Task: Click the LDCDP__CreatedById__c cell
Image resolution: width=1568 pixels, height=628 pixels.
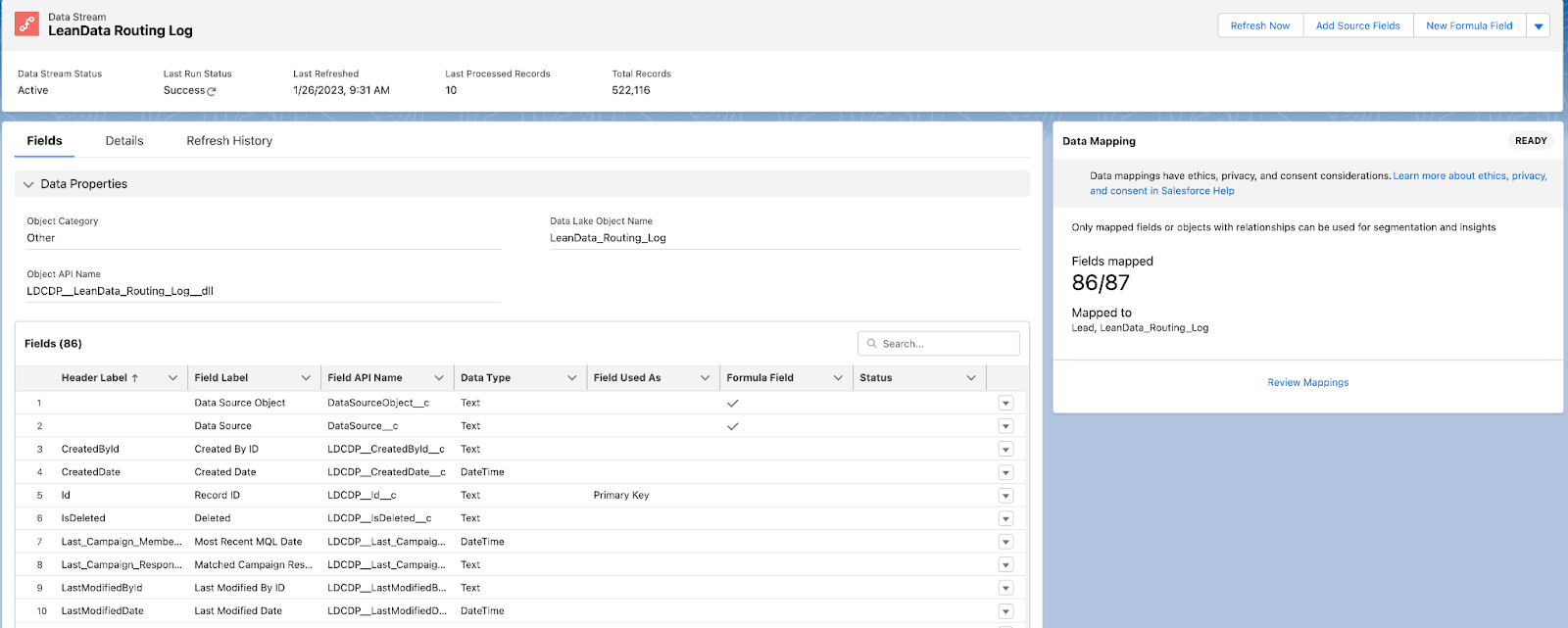Action: 386,449
